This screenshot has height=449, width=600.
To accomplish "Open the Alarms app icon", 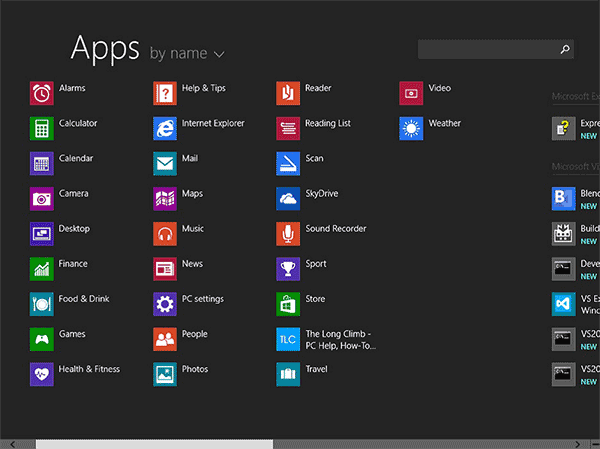I will 41,93.
